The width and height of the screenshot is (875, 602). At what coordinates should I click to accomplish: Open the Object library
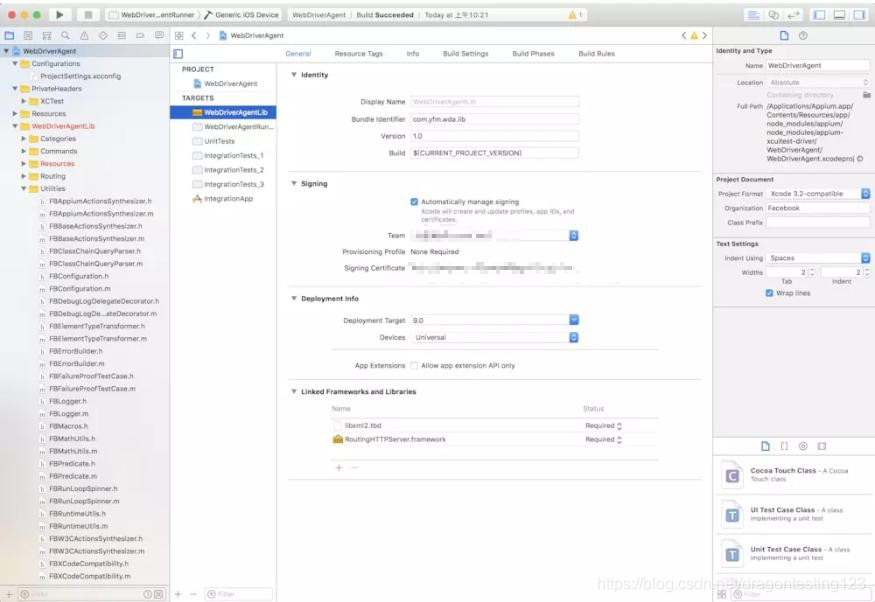point(803,446)
